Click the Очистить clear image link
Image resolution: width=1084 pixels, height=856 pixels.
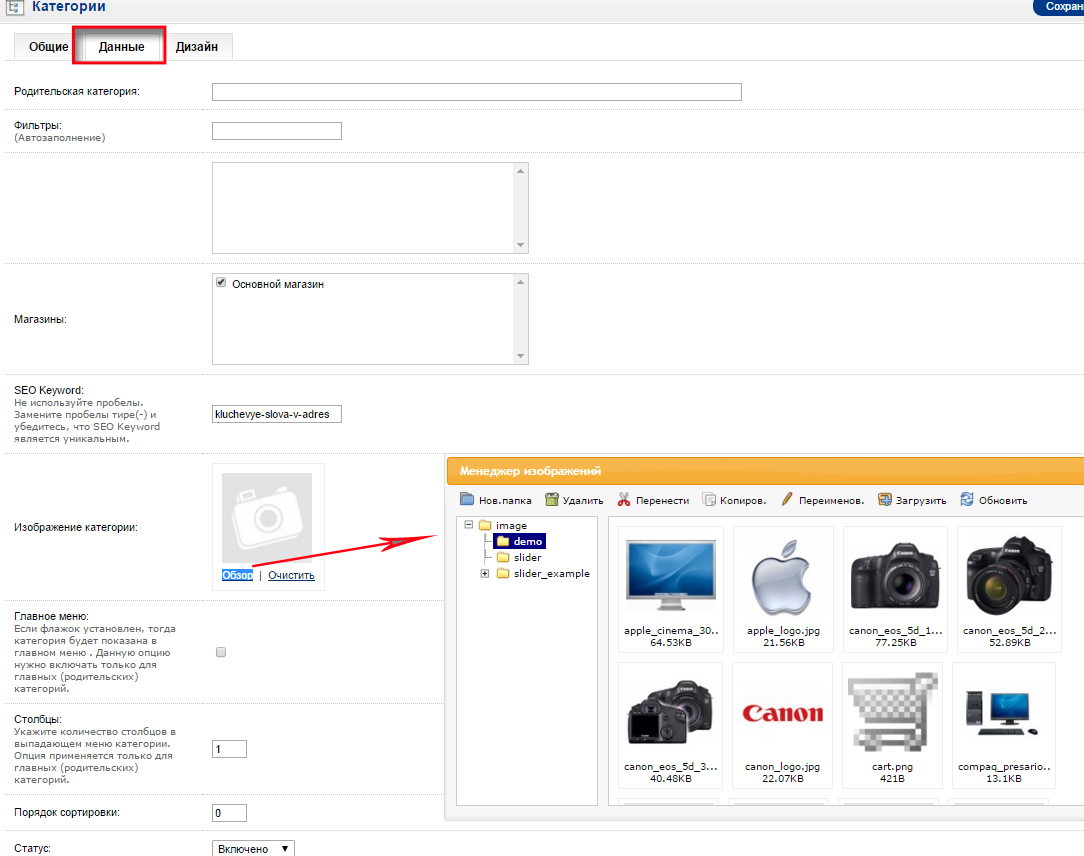click(291, 575)
